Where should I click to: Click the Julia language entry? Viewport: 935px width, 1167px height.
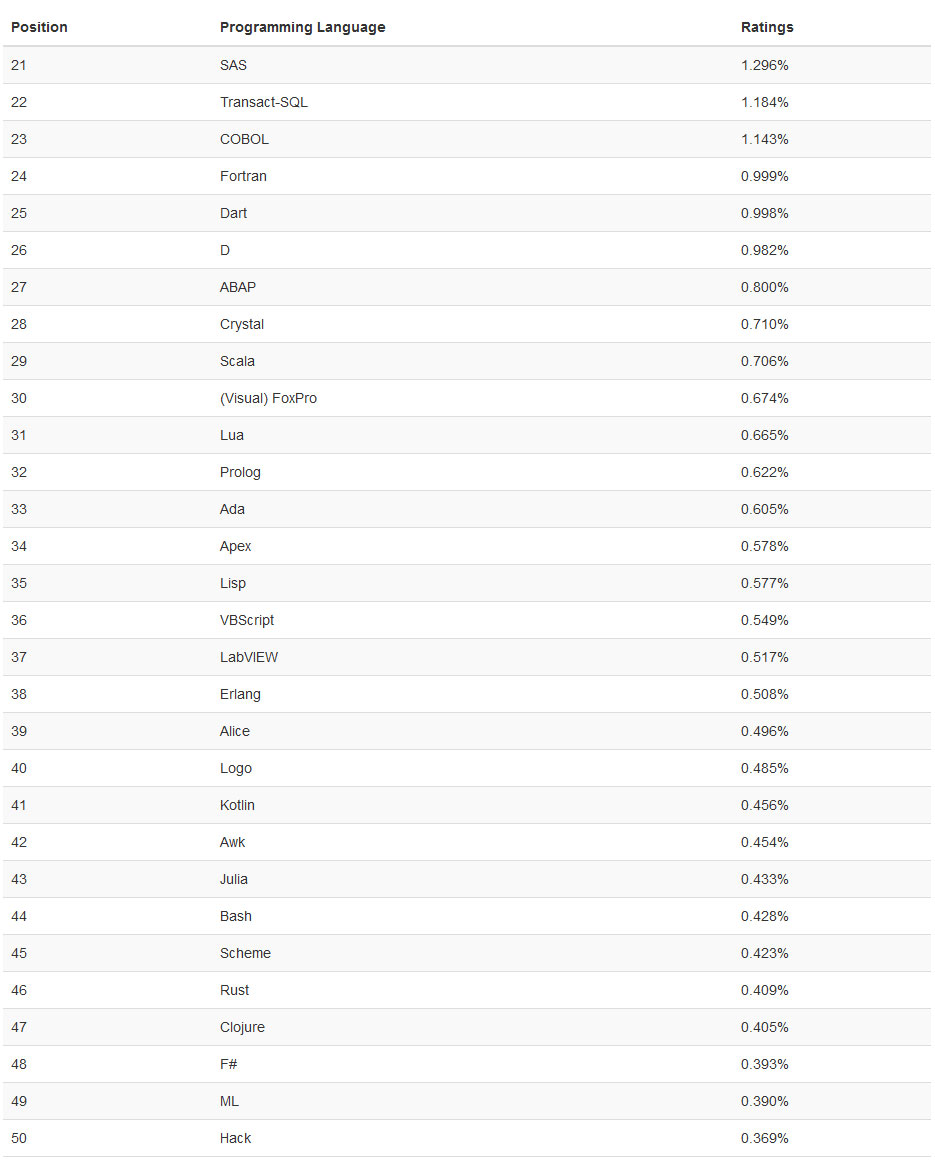point(234,879)
